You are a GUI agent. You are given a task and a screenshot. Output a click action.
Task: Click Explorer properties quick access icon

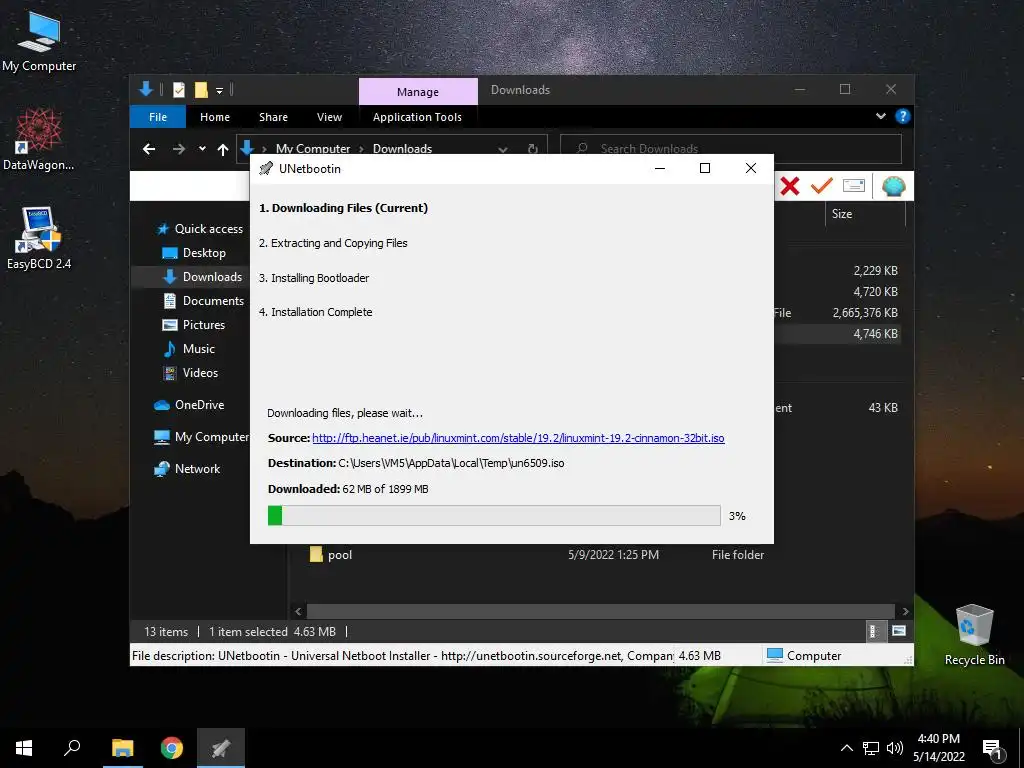(x=178, y=90)
